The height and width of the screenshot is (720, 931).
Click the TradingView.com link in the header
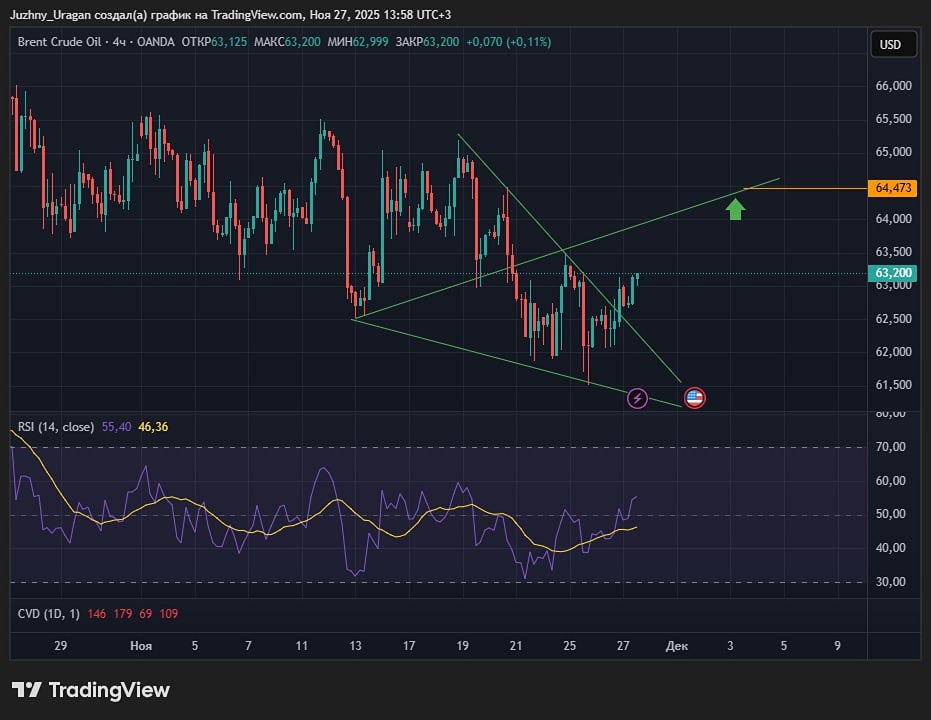pyautogui.click(x=253, y=15)
